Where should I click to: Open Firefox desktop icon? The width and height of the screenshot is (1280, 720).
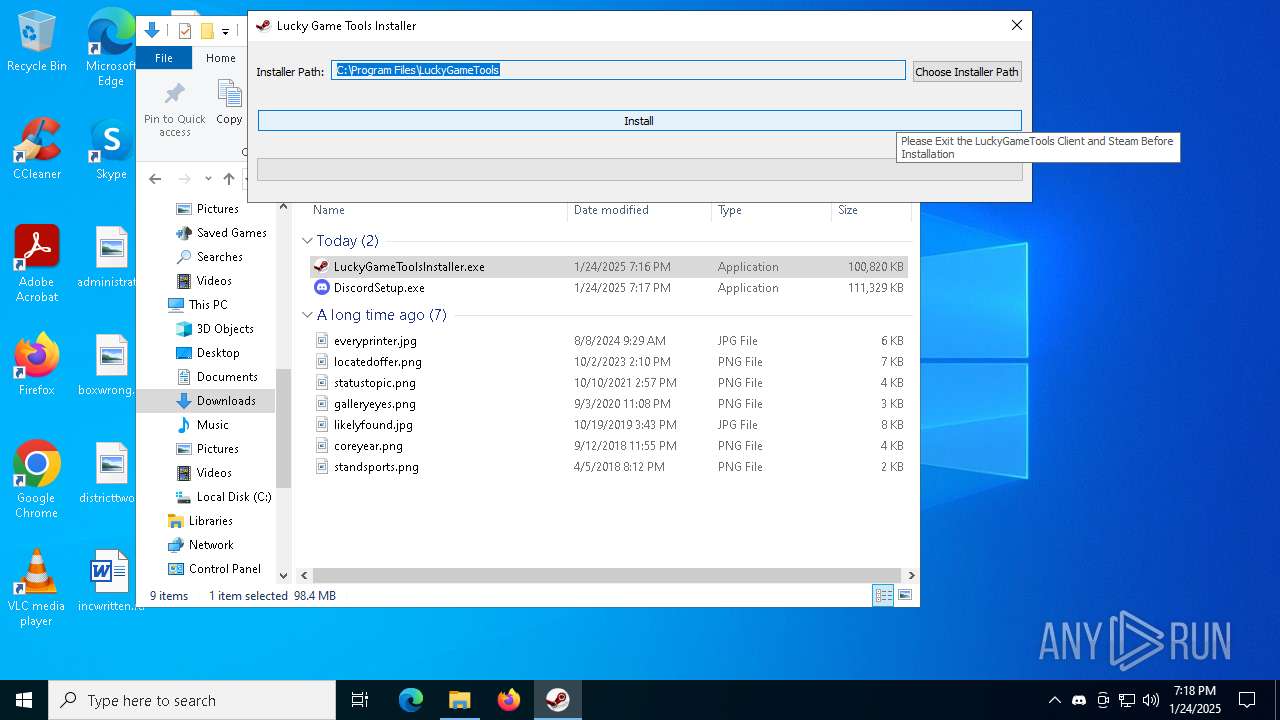(37, 365)
